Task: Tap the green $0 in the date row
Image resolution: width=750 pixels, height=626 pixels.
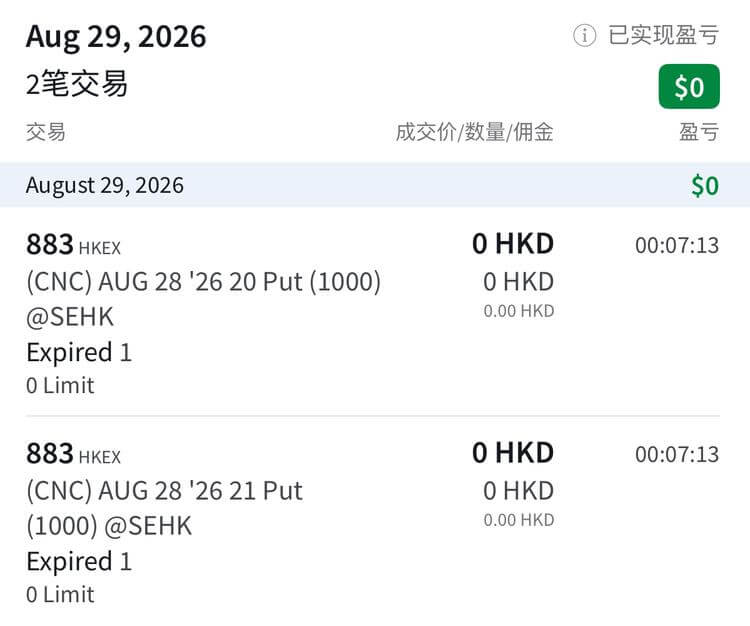Action: [x=705, y=186]
